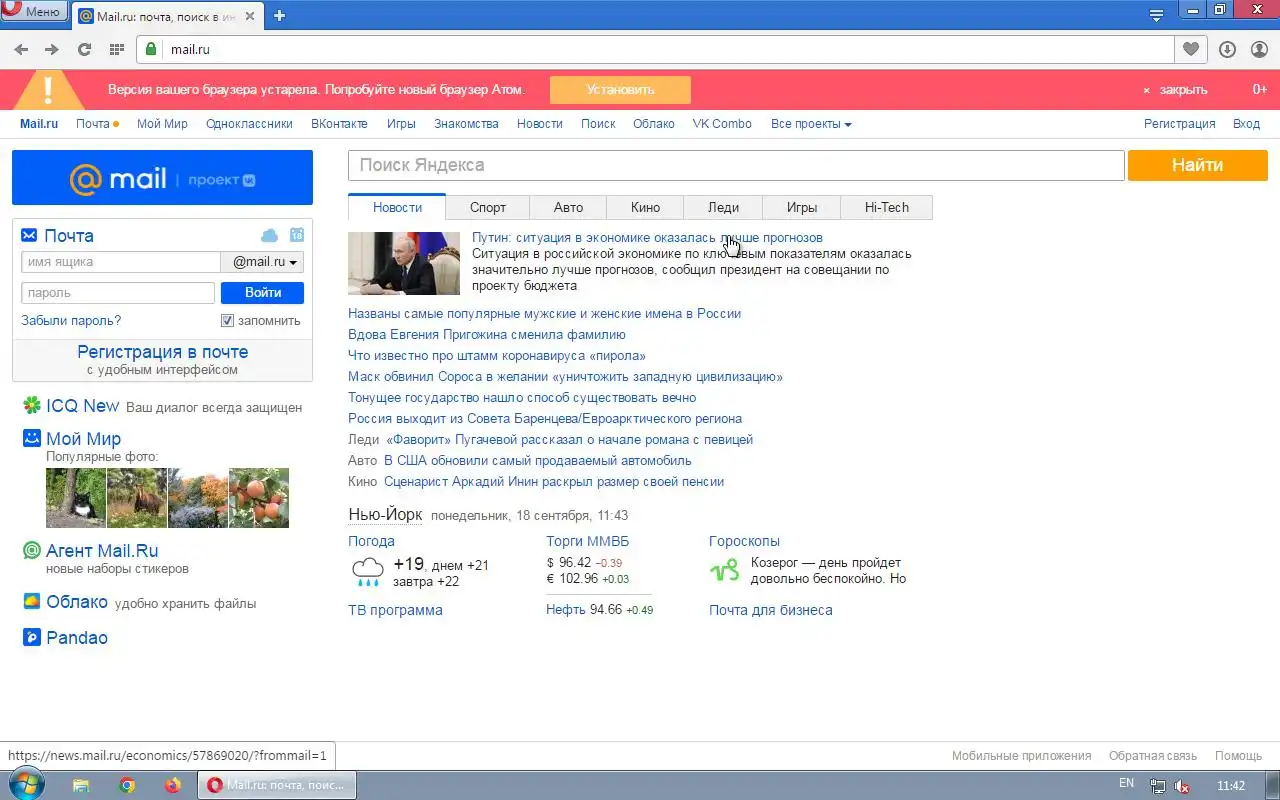Open the Вход link at top right
This screenshot has height=800, width=1280.
click(1246, 124)
